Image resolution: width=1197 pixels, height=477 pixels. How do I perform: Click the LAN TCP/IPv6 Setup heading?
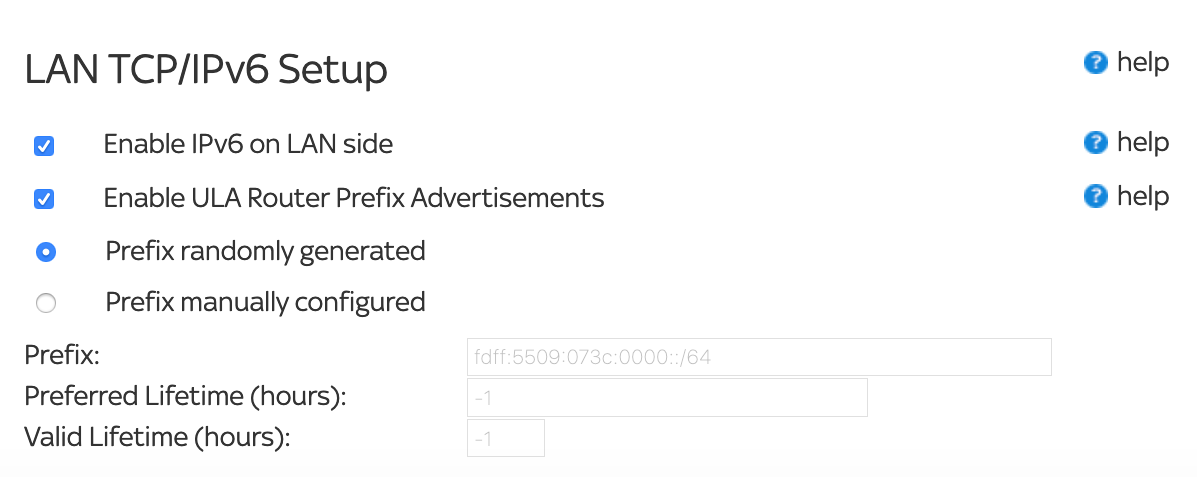click(205, 70)
